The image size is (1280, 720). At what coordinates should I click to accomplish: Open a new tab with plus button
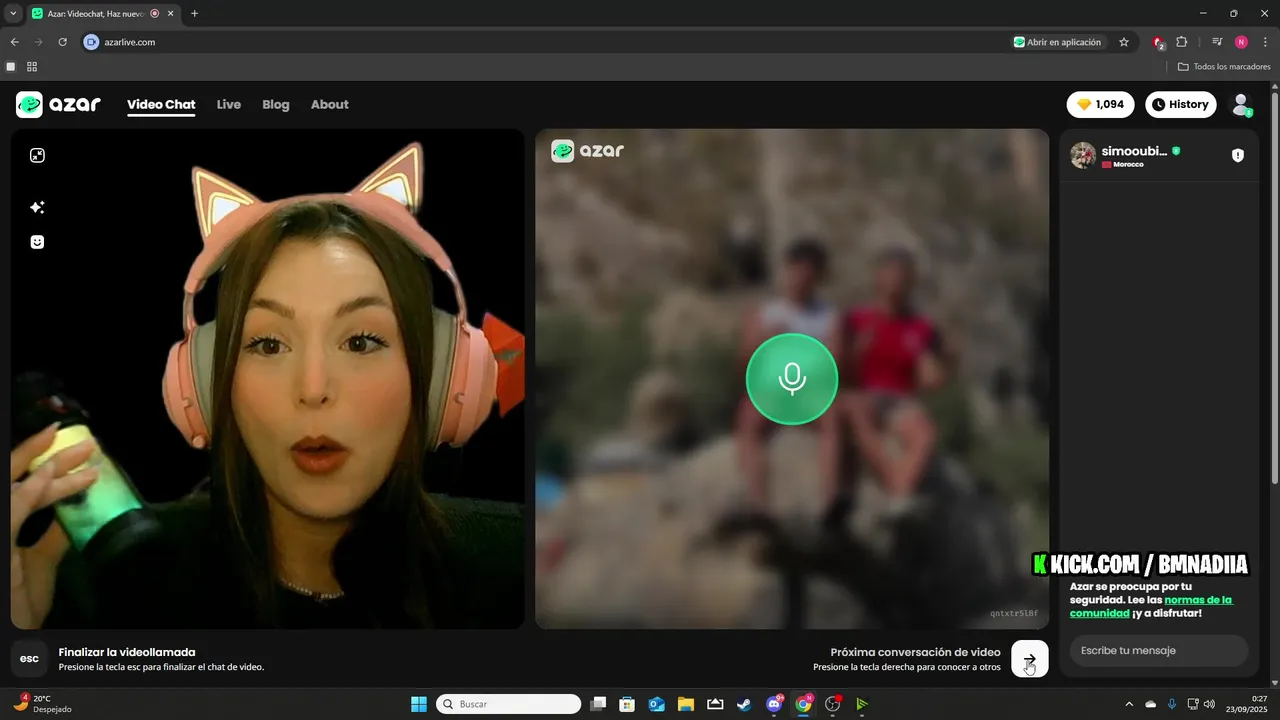(x=194, y=14)
